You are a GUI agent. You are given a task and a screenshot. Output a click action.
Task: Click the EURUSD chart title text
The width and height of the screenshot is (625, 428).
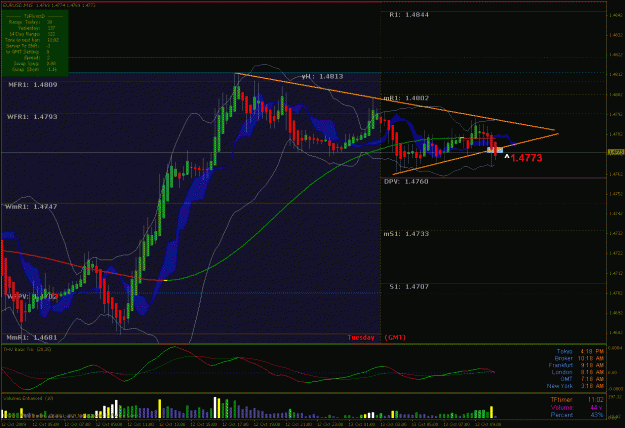pyautogui.click(x=49, y=5)
